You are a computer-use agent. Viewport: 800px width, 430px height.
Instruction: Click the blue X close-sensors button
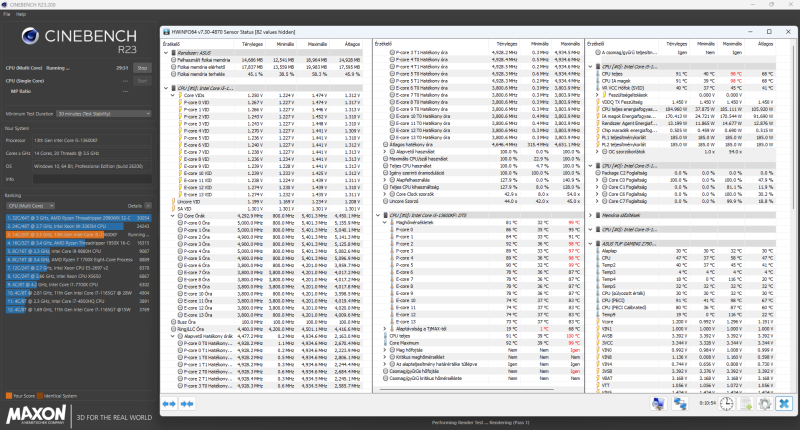click(784, 404)
